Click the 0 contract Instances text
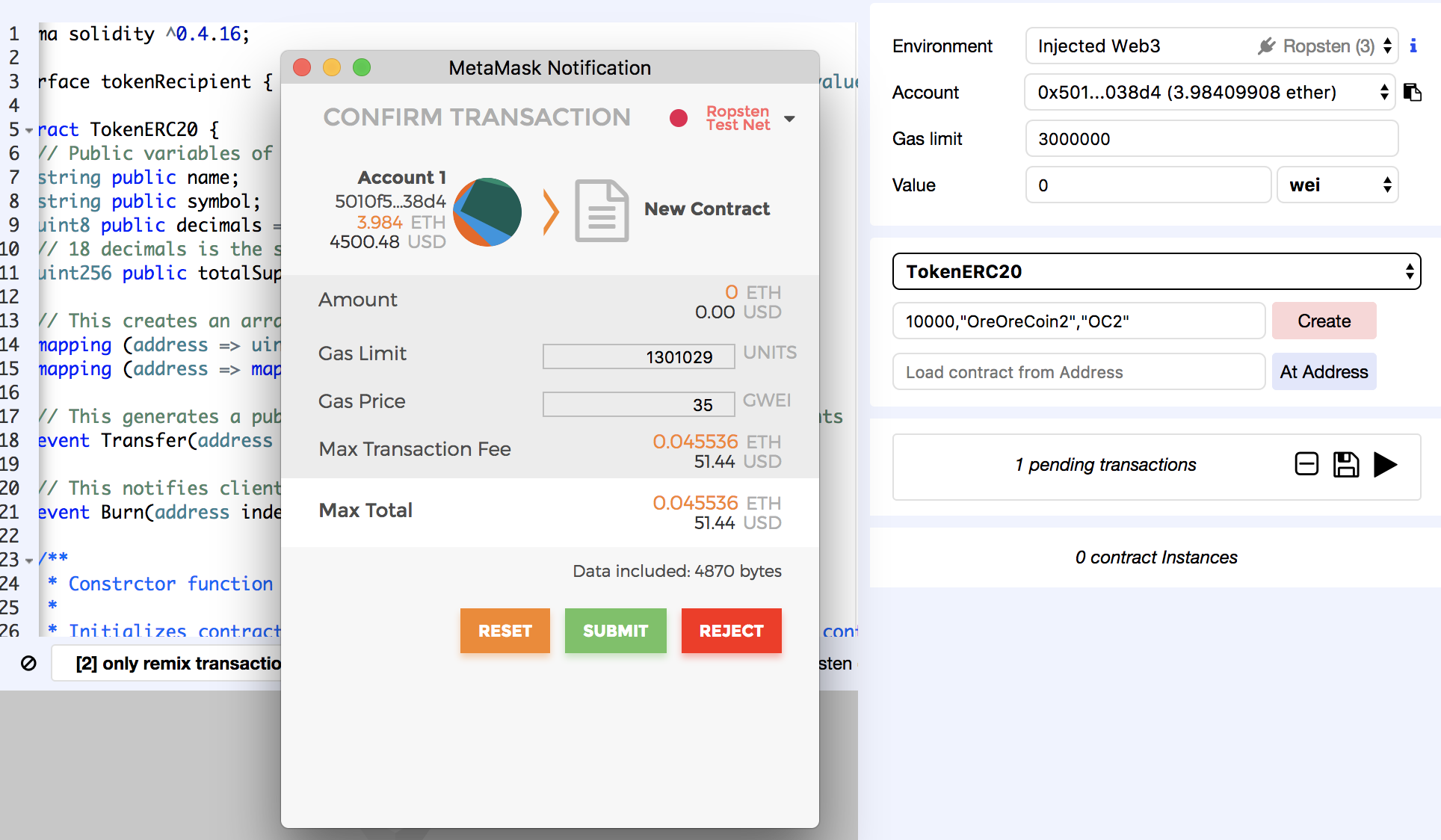The height and width of the screenshot is (840, 1441). click(1156, 558)
